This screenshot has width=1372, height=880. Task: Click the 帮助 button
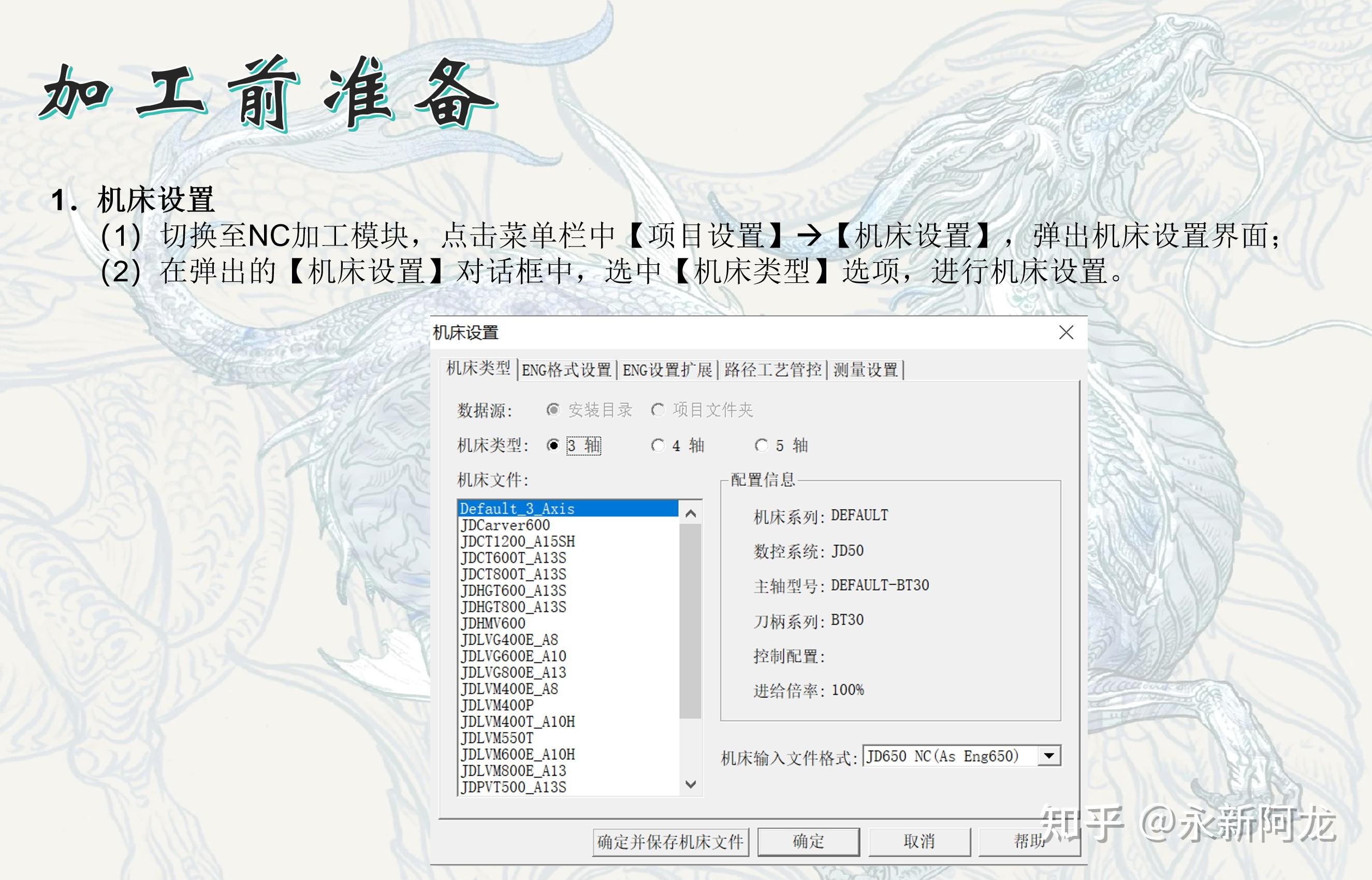coord(1029,841)
